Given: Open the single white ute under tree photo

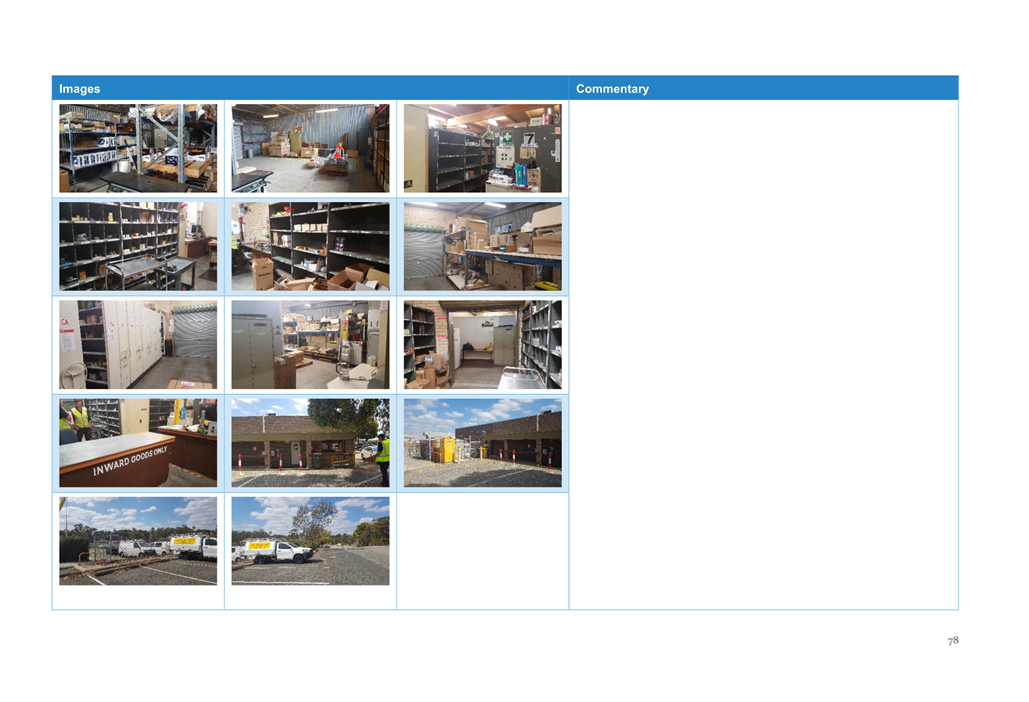Looking at the screenshot, I should point(310,537).
